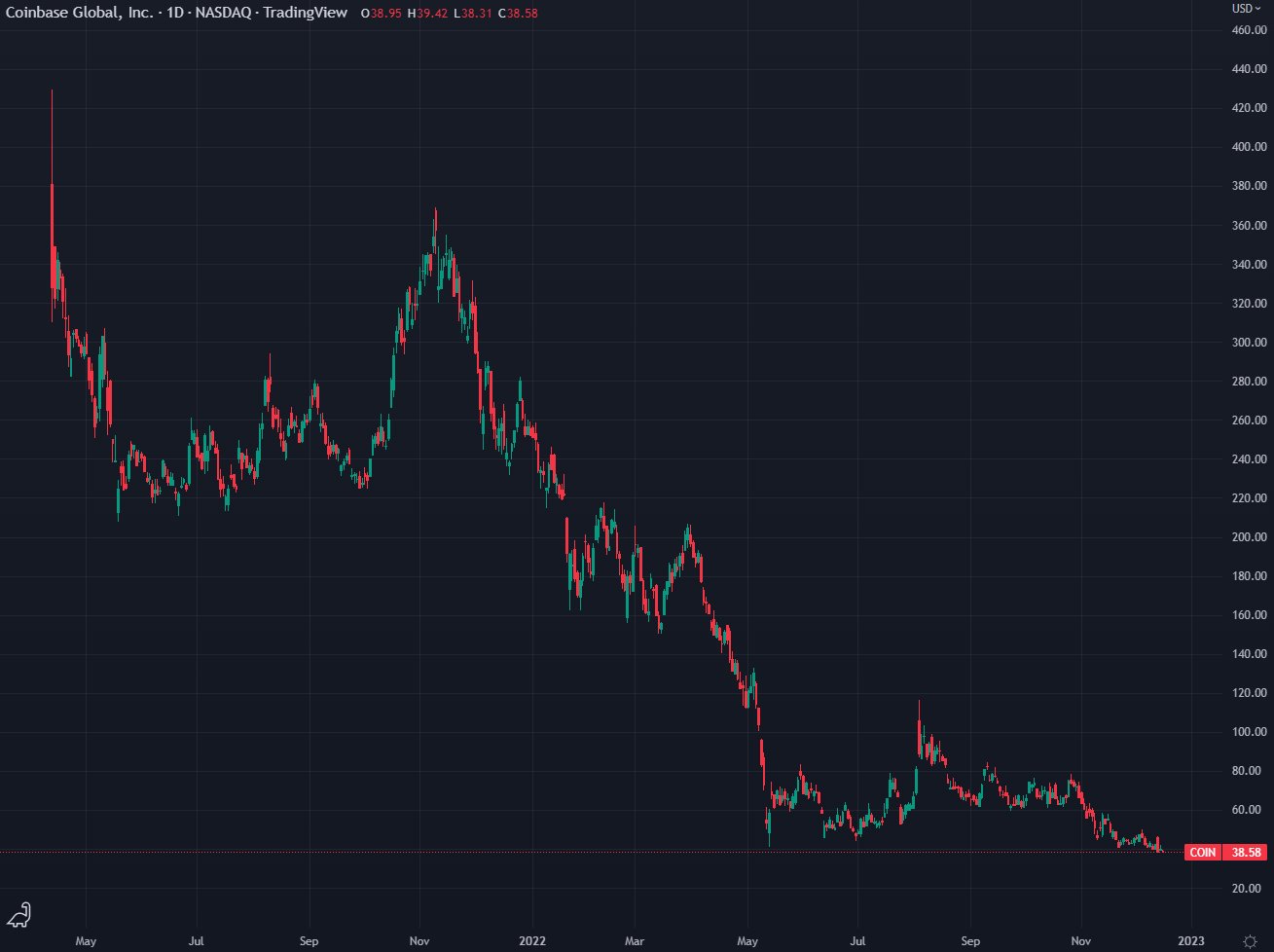
Task: Click the 100.00 price axis label
Action: pos(1248,732)
